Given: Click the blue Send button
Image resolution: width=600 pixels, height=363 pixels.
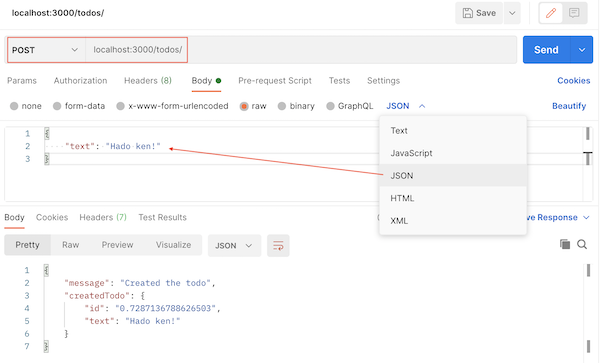Looking at the screenshot, I should tap(546, 50).
